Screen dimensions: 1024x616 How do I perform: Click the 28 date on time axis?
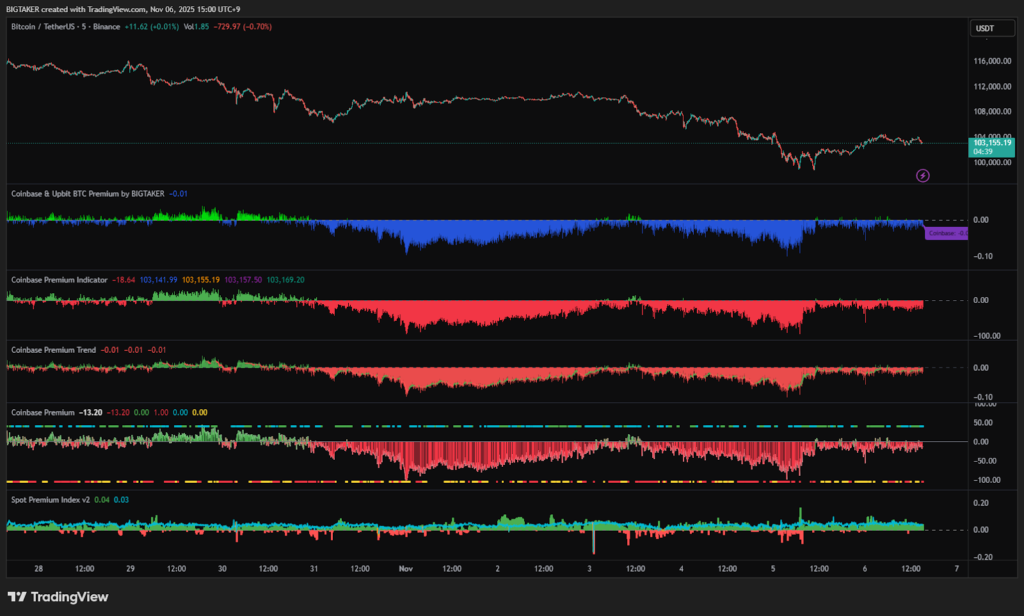coord(39,569)
